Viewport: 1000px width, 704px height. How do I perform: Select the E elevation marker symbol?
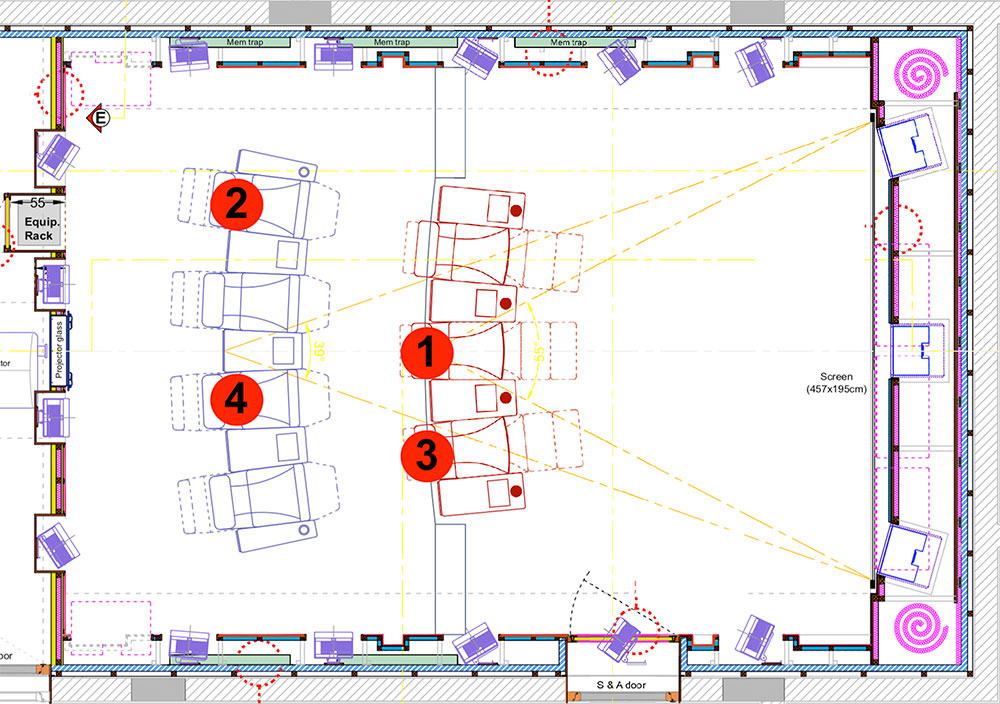(98, 118)
